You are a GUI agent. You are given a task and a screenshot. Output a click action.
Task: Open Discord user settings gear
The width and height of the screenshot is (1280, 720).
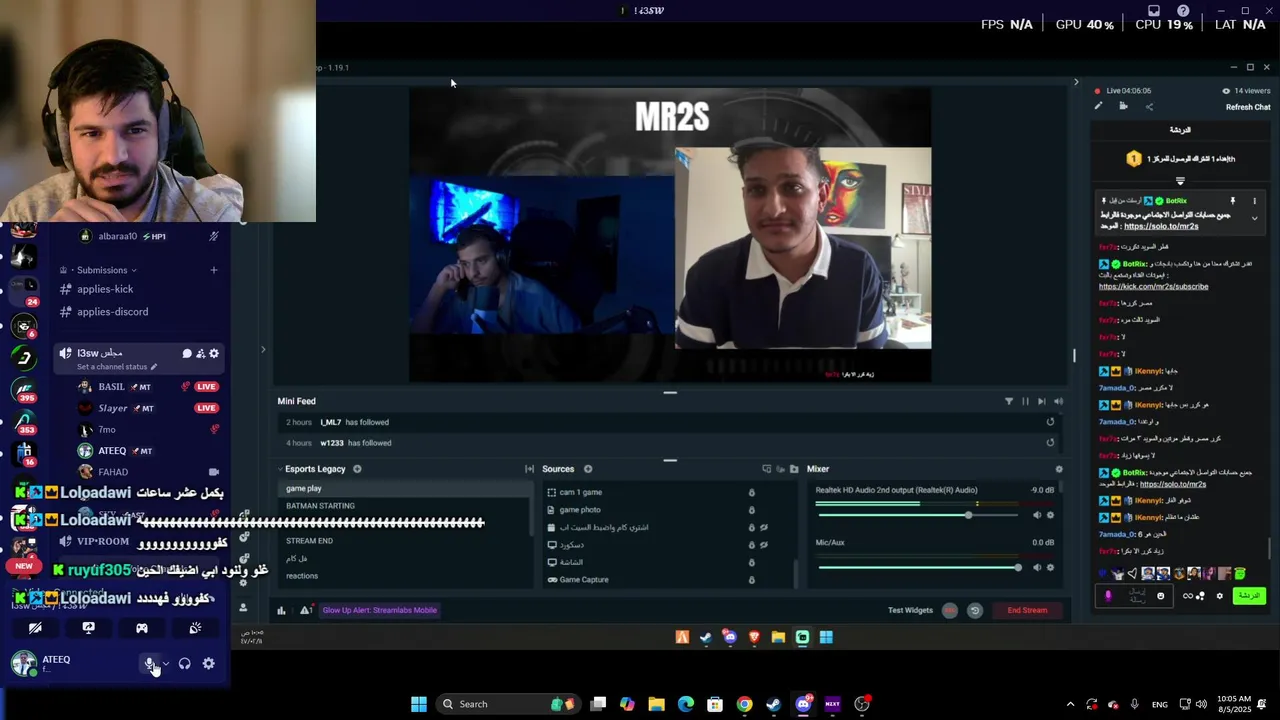(x=208, y=664)
